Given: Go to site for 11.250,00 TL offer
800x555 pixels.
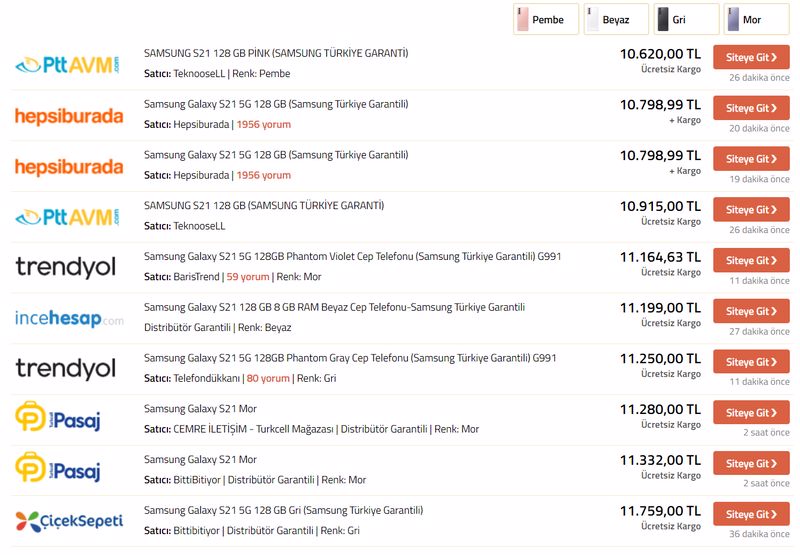Looking at the screenshot, I should tap(751, 362).
